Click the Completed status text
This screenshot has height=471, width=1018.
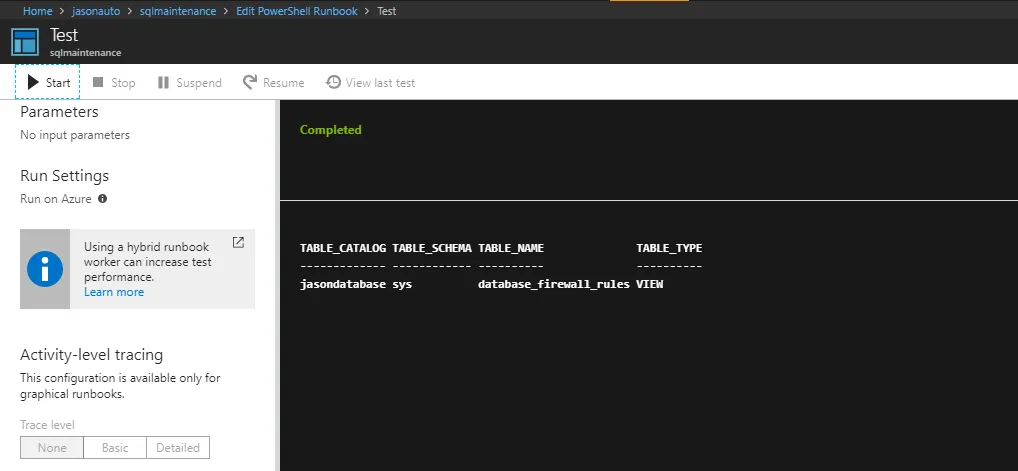coord(330,130)
